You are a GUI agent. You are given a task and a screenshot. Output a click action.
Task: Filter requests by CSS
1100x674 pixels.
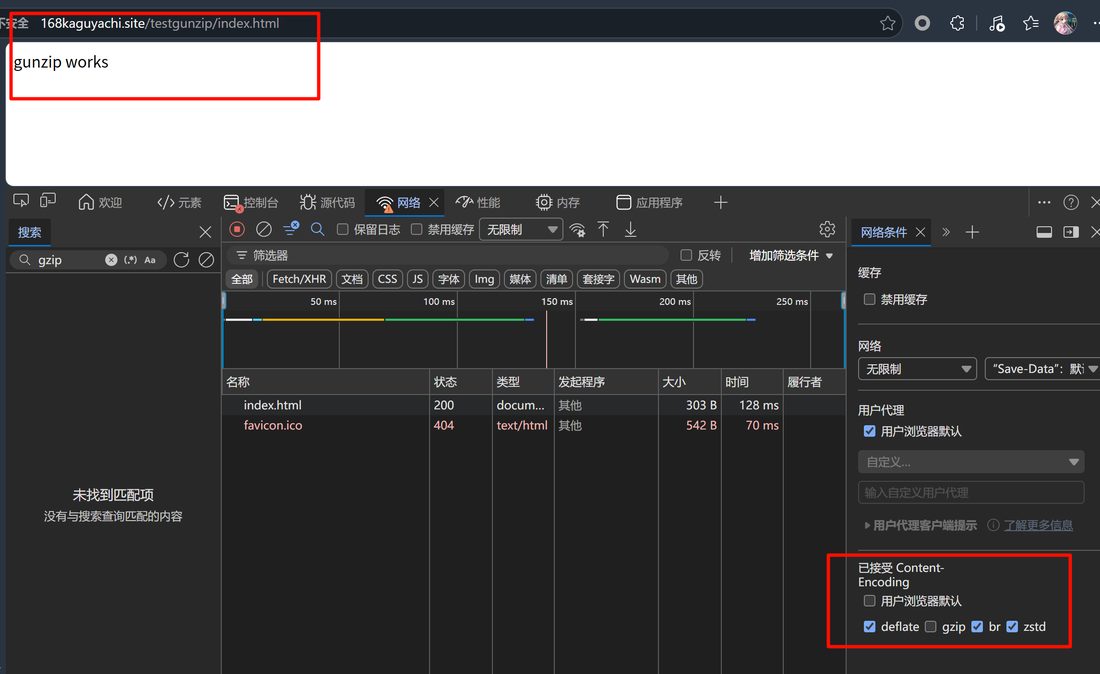coord(387,279)
